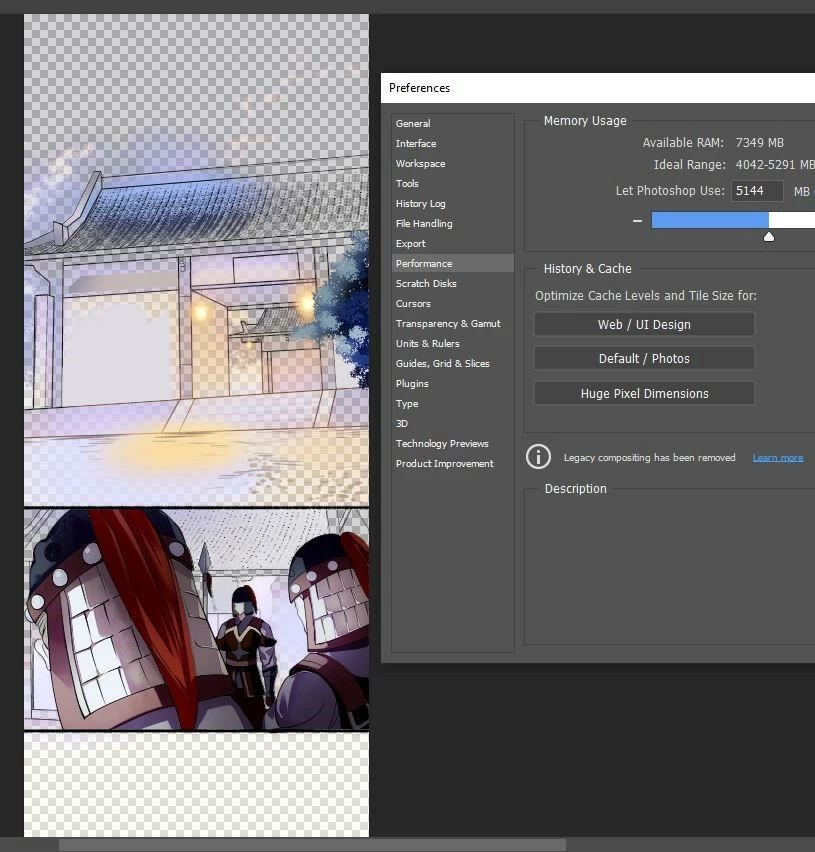Click the memory usage blue slider bar

710,220
